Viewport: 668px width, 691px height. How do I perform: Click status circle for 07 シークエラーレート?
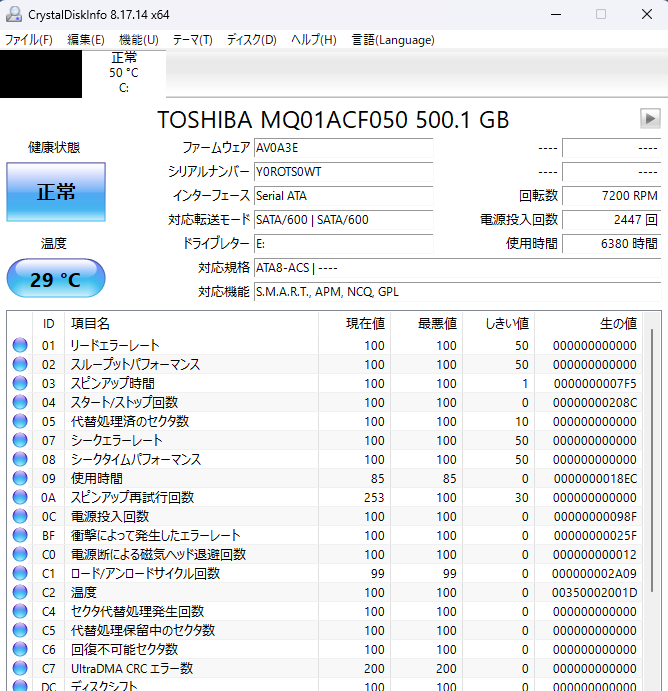20,440
